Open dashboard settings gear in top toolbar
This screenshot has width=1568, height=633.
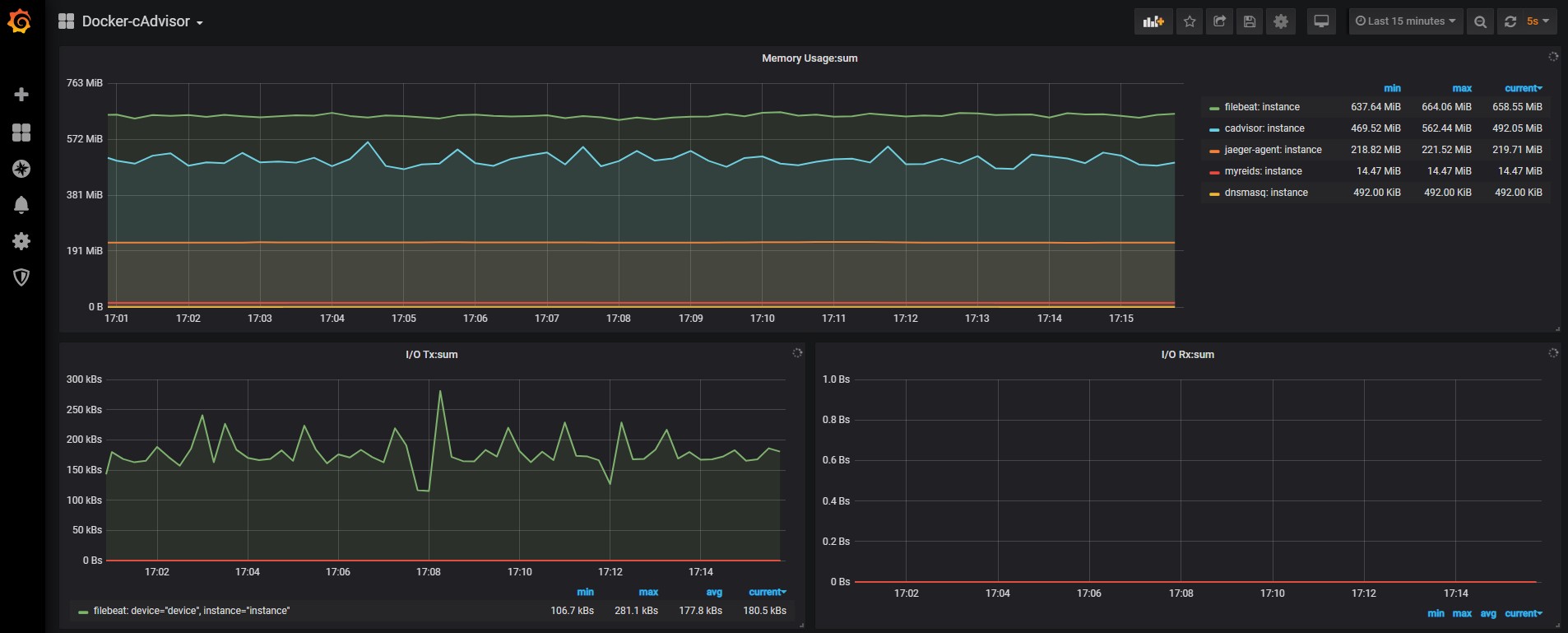[x=1281, y=21]
